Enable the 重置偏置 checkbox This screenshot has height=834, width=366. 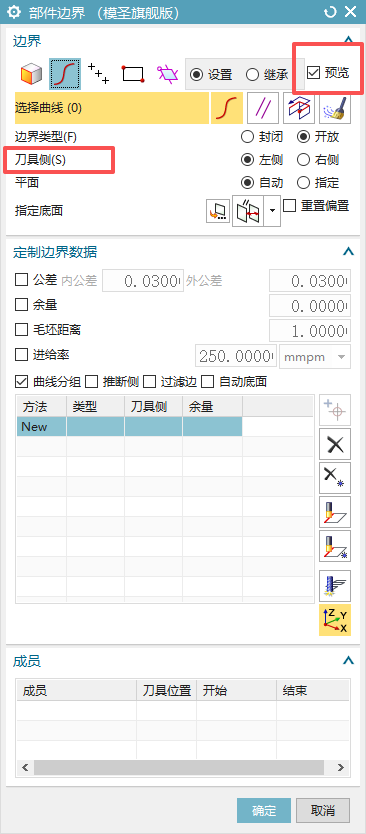click(289, 205)
